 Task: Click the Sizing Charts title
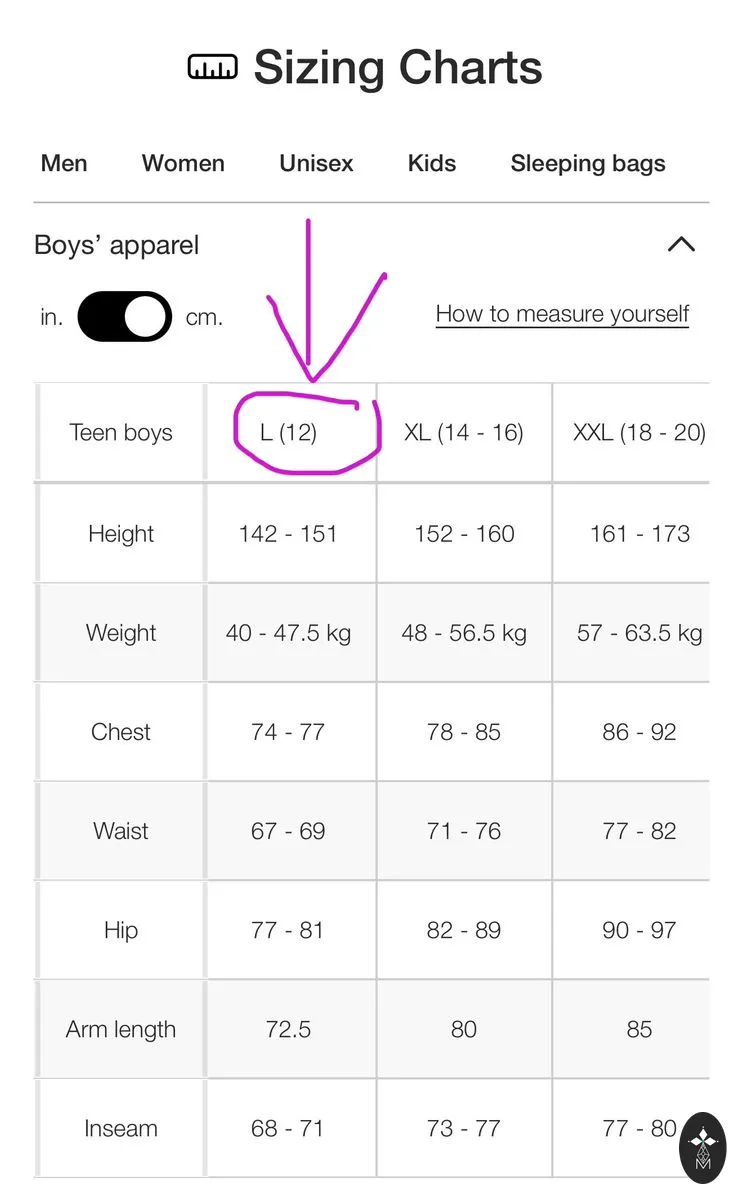398,68
